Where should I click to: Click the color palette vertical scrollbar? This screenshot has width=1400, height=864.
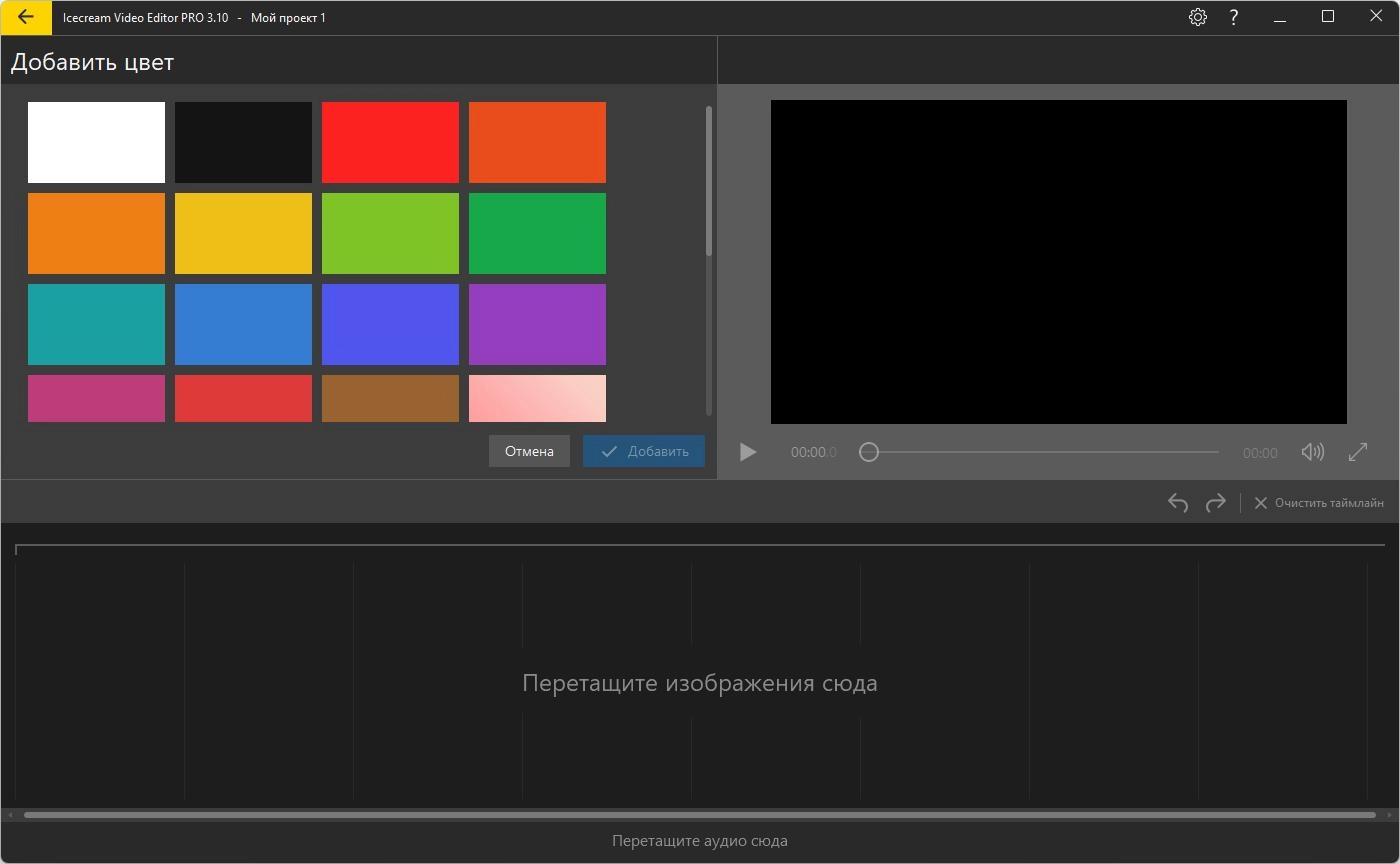click(709, 181)
